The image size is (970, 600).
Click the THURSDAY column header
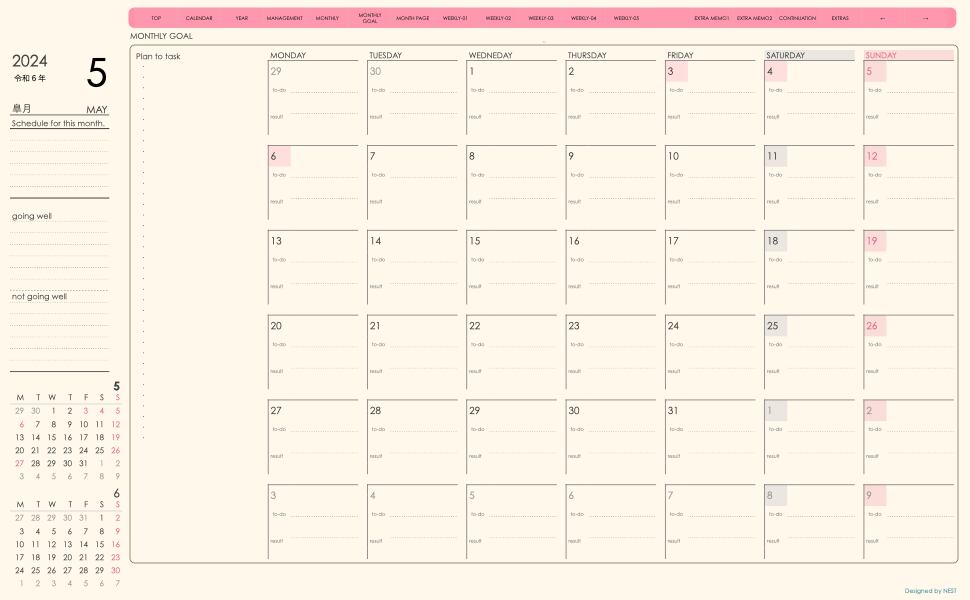point(587,55)
